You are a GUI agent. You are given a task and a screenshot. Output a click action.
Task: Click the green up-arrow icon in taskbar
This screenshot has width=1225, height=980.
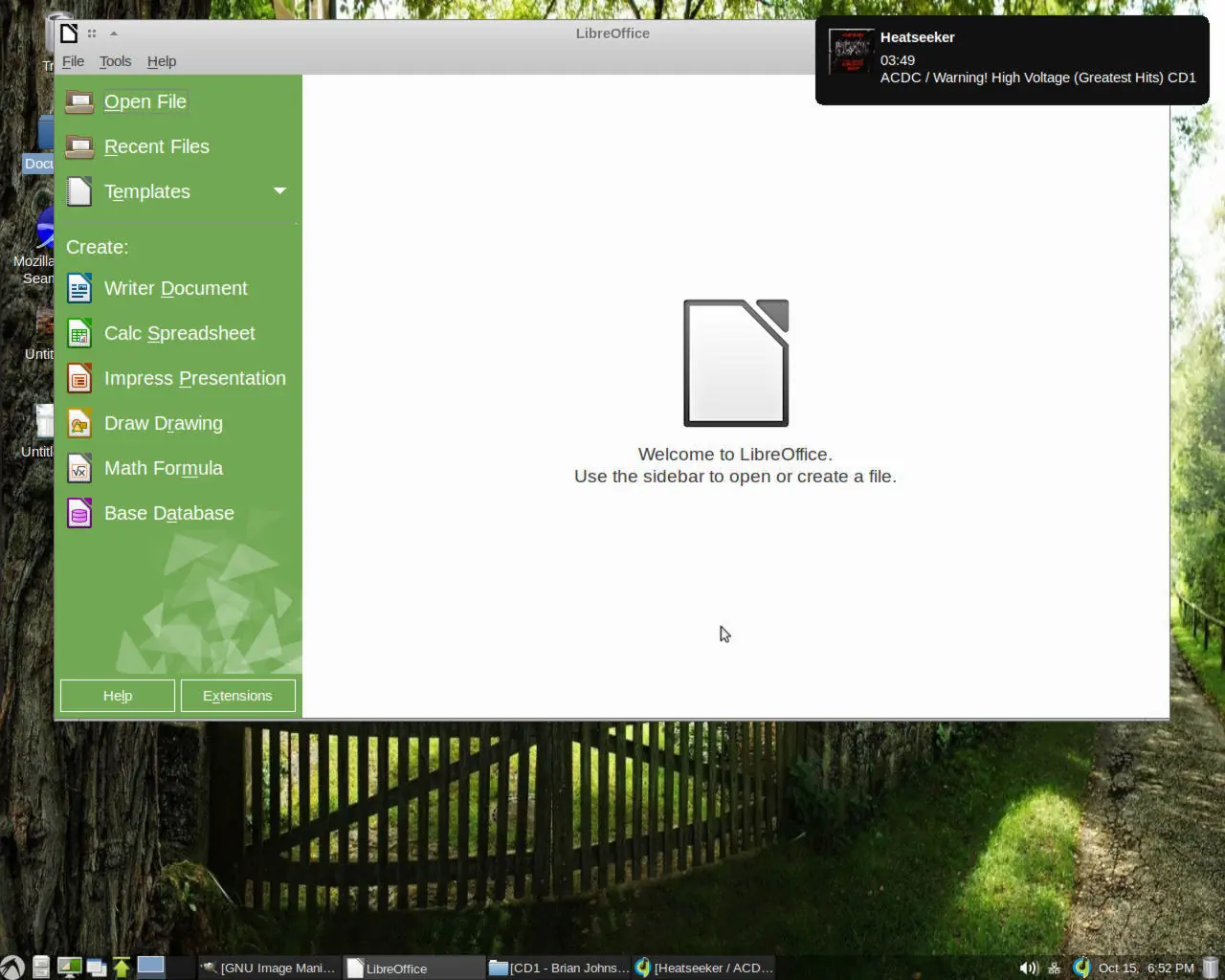(122, 968)
